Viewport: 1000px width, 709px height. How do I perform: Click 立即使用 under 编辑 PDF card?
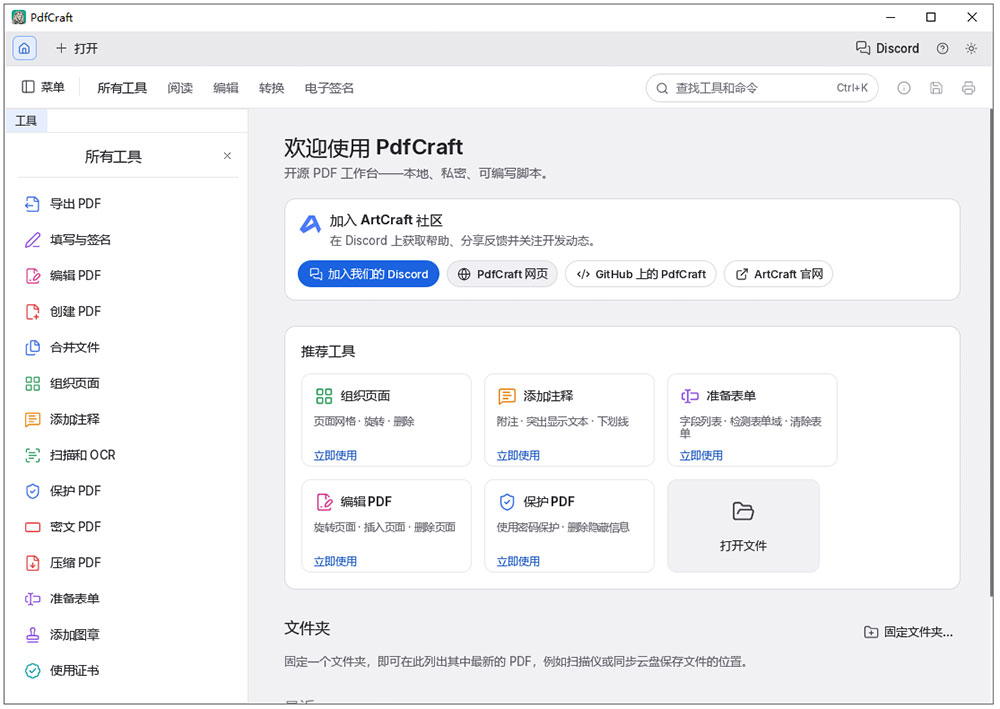(x=335, y=561)
